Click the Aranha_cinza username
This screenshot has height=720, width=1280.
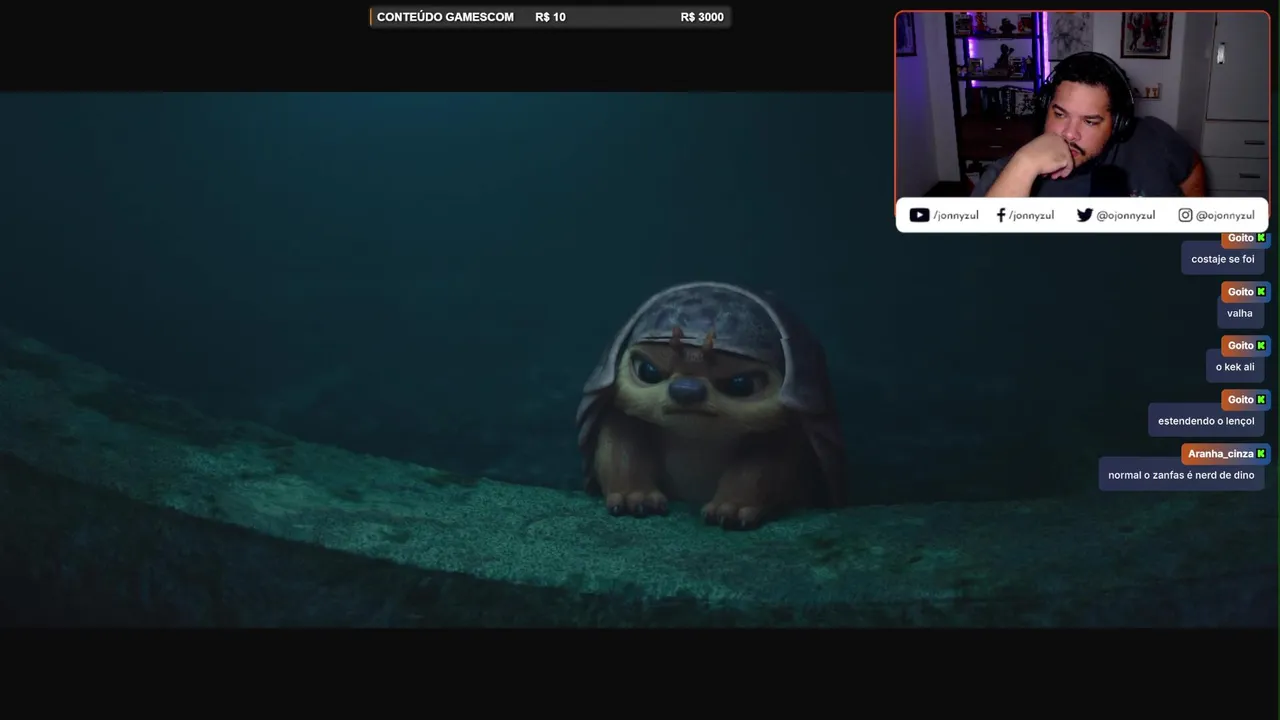click(1220, 453)
